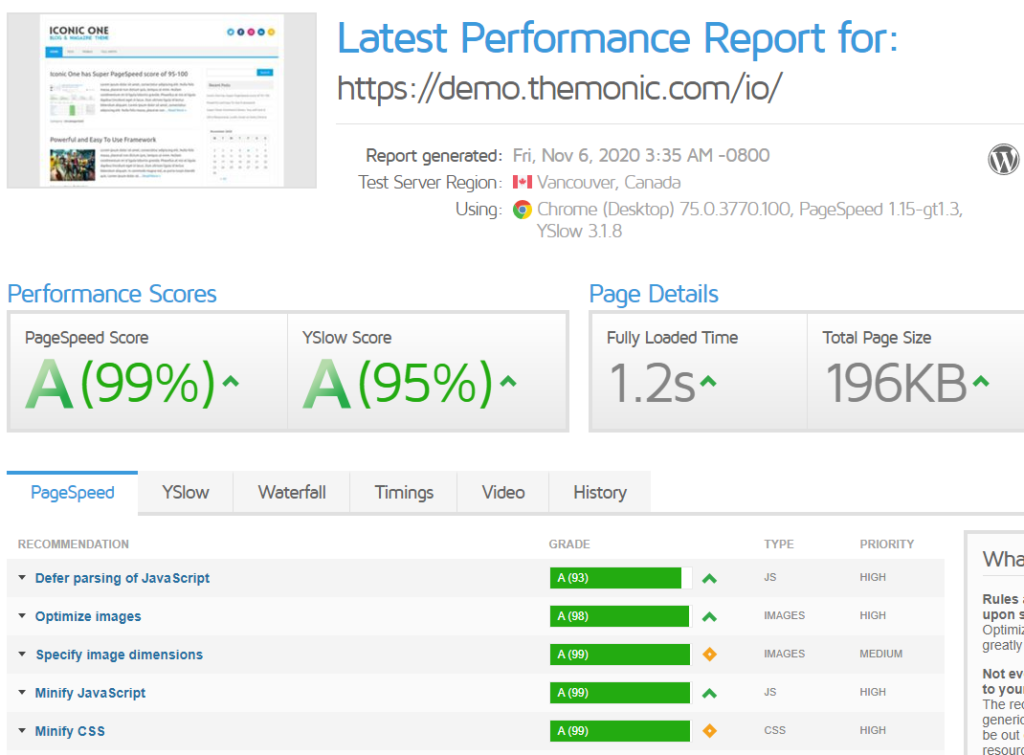Open the Iconic One site screenshot thumbnail
This screenshot has width=1024, height=755.
pyautogui.click(x=162, y=101)
